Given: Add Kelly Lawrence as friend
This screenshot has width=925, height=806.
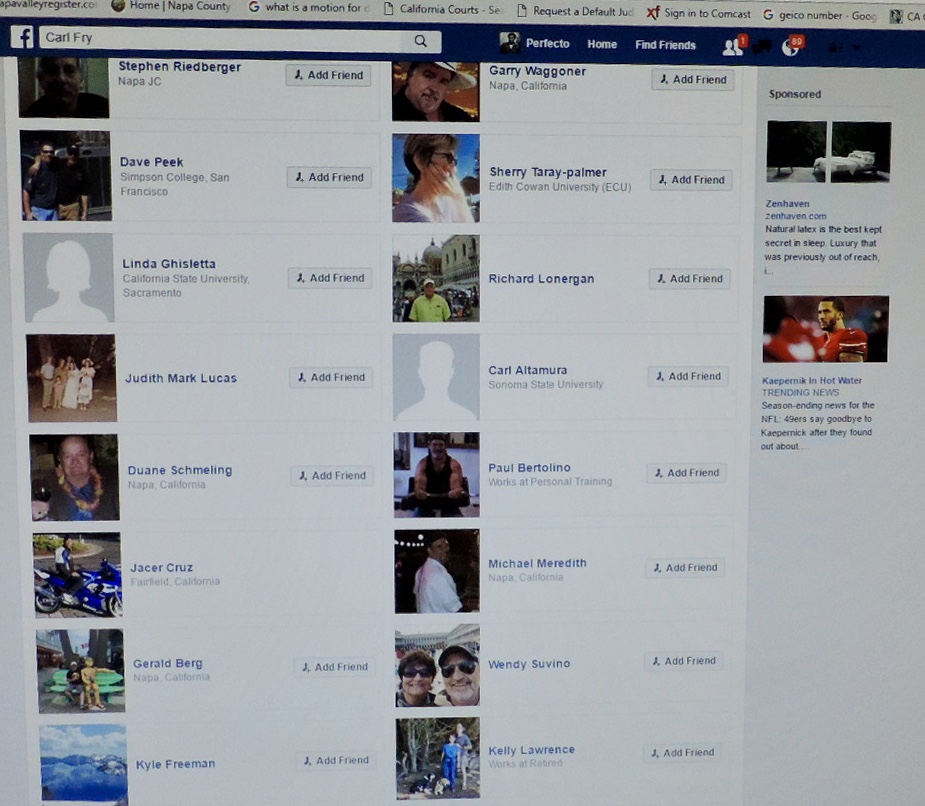Looking at the screenshot, I should [x=682, y=752].
